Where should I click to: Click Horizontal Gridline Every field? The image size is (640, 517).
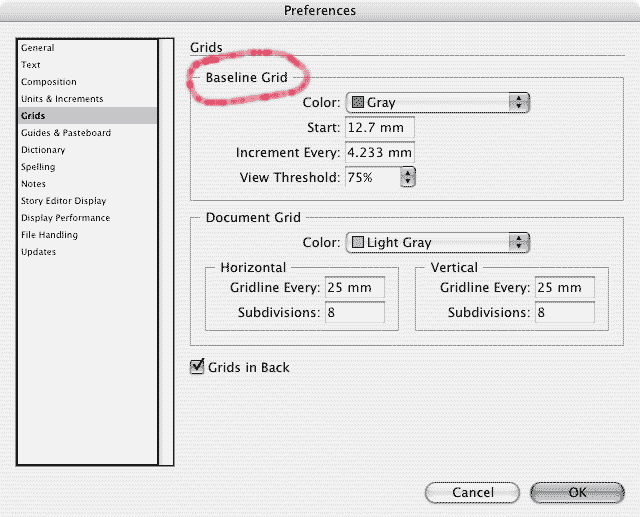pyautogui.click(x=355, y=288)
